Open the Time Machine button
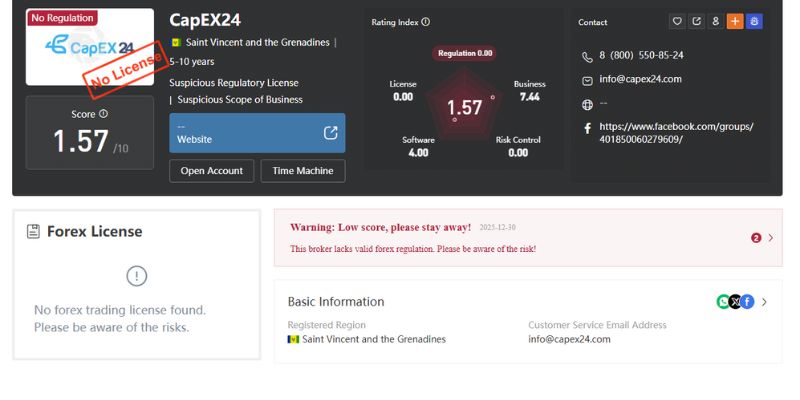The width and height of the screenshot is (800, 400). click(303, 171)
